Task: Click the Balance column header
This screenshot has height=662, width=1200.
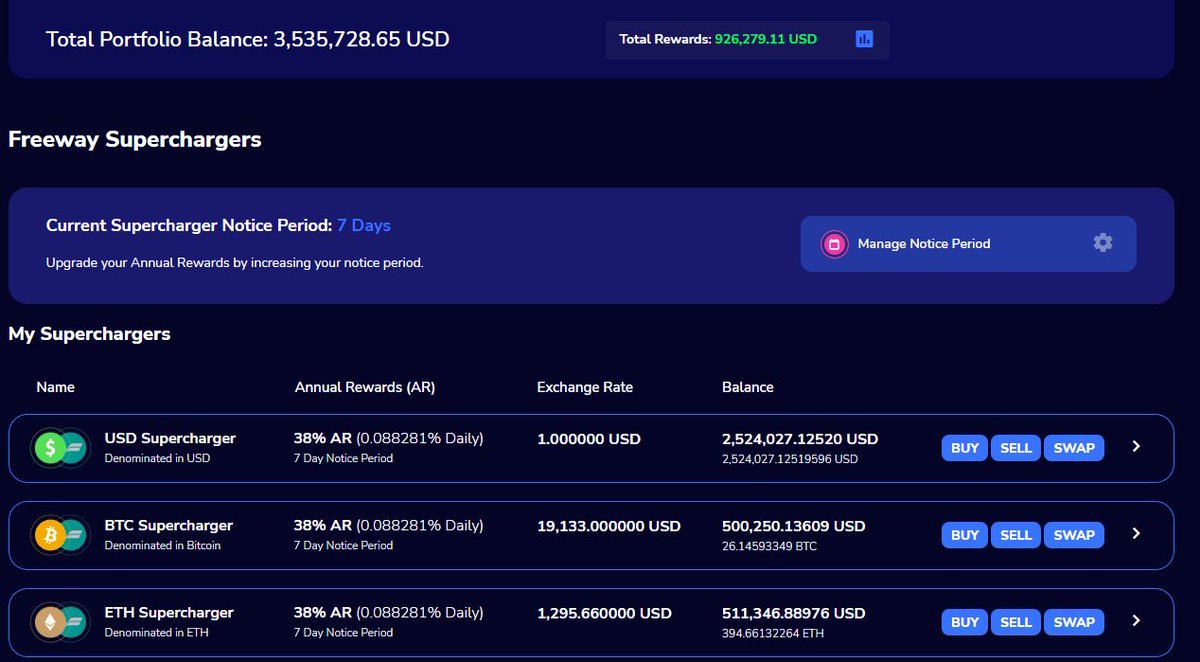Action: 748,387
